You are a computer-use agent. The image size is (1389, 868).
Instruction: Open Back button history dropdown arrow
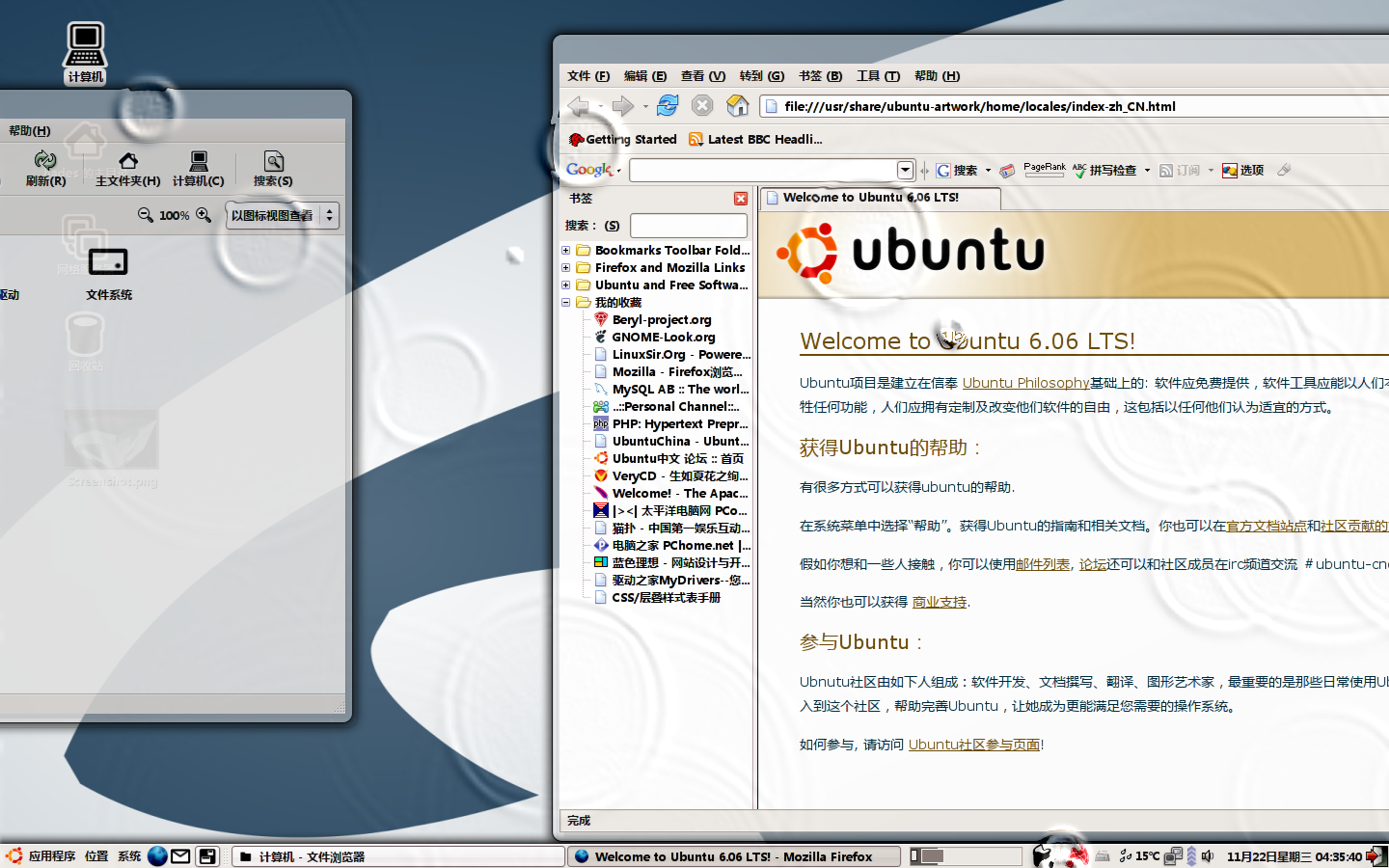pyautogui.click(x=600, y=106)
